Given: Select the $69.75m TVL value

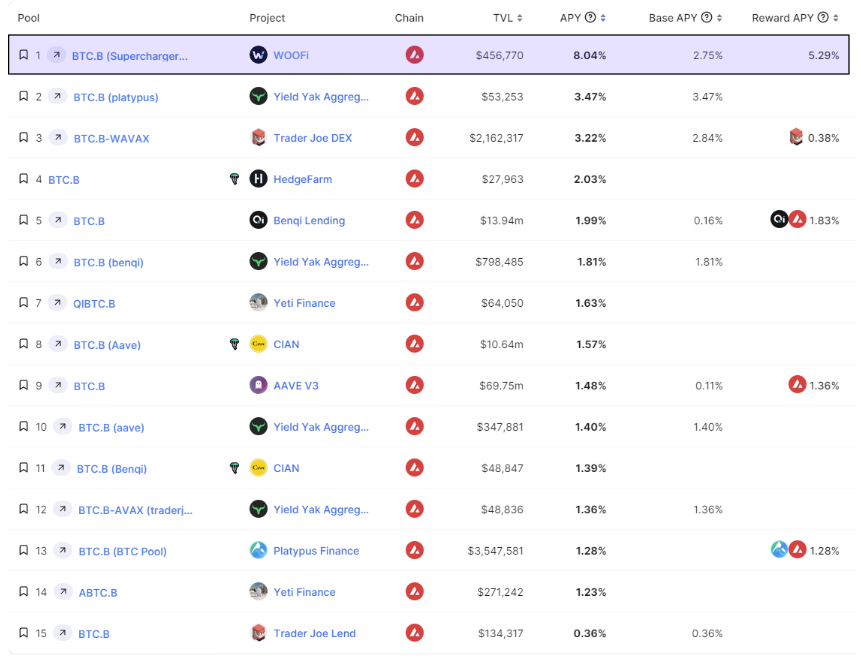Looking at the screenshot, I should (x=501, y=386).
